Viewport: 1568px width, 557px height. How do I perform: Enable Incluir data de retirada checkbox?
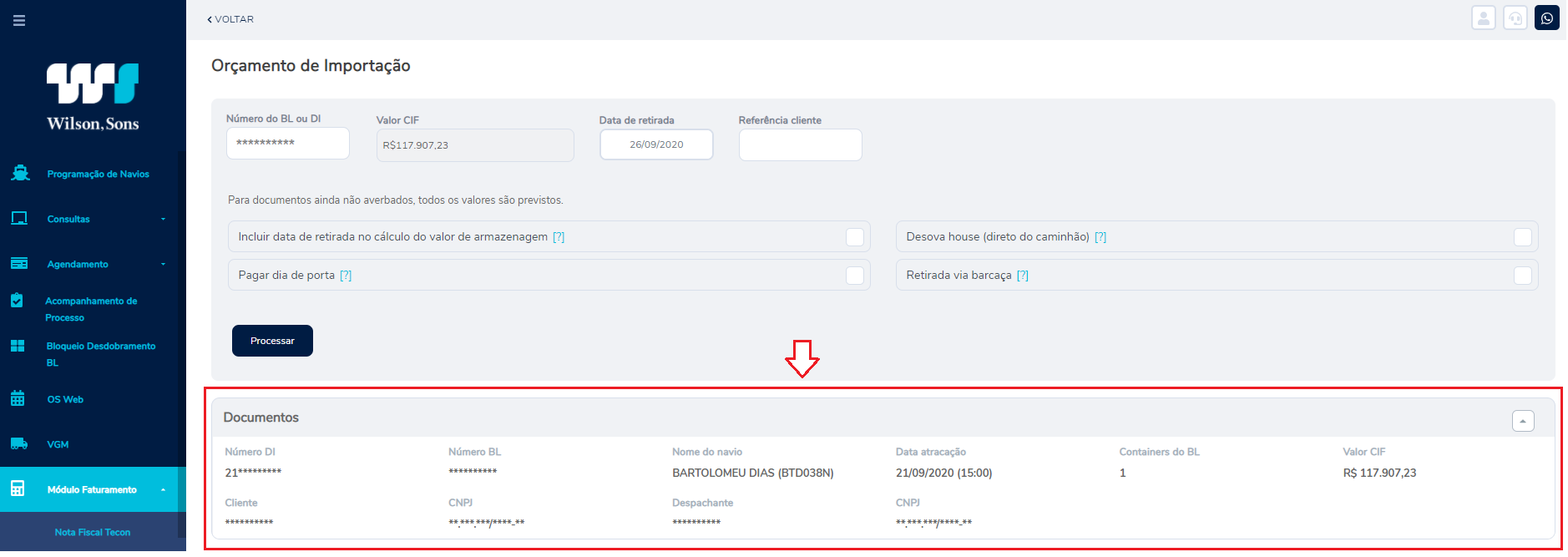pyautogui.click(x=855, y=237)
